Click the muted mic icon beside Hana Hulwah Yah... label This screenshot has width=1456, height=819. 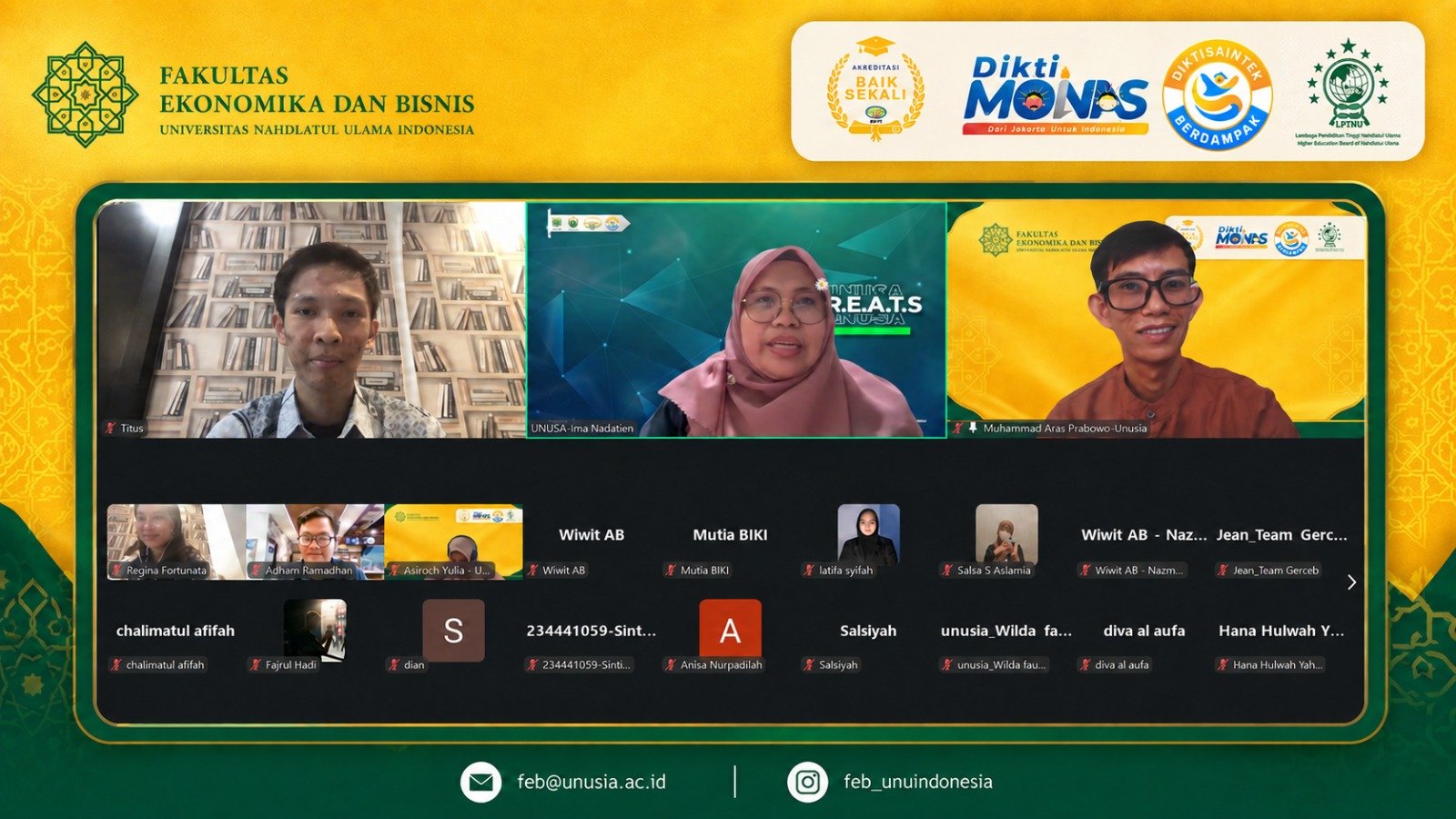(x=1223, y=665)
